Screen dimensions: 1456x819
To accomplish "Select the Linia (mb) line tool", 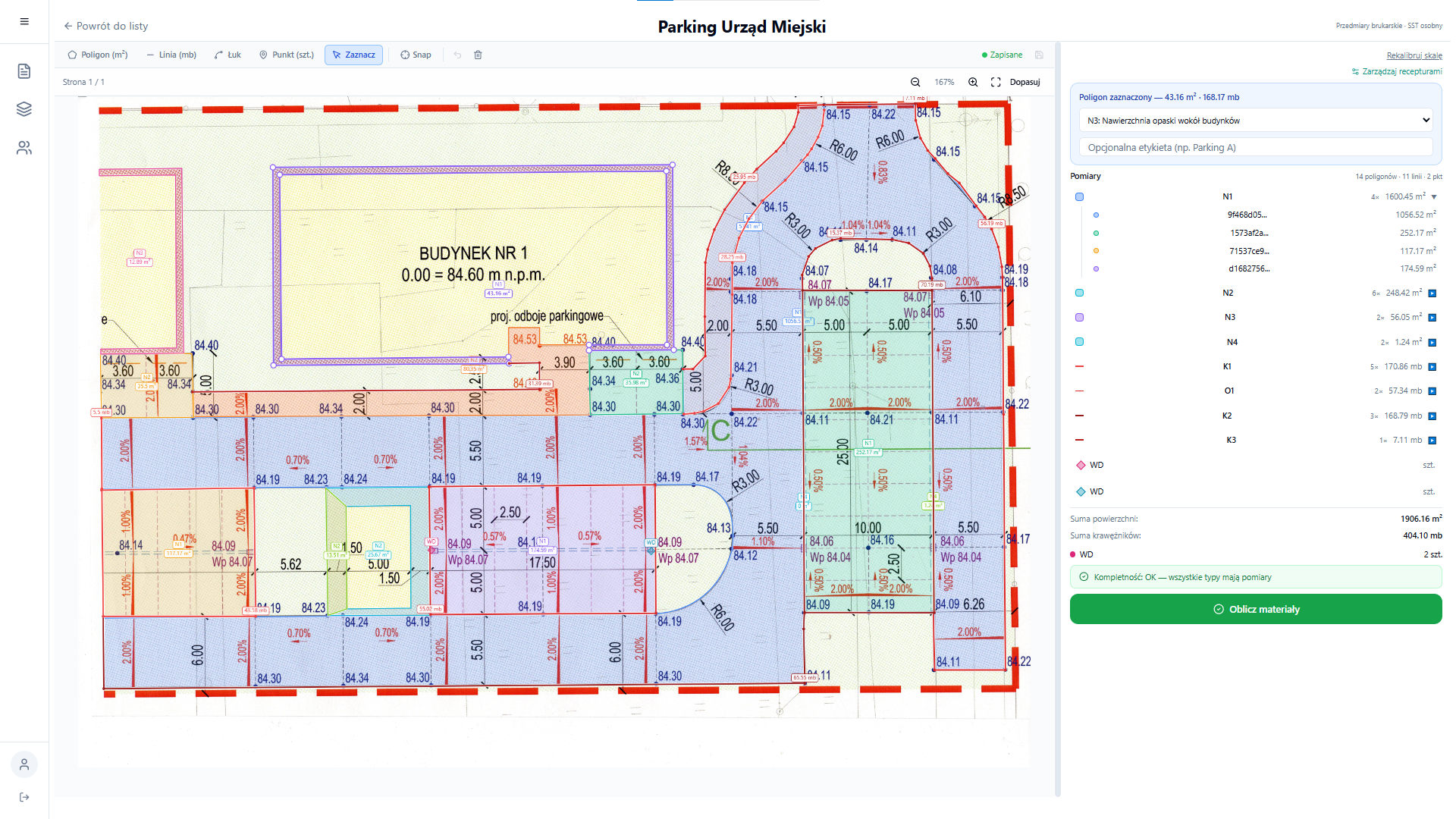I will click(171, 55).
